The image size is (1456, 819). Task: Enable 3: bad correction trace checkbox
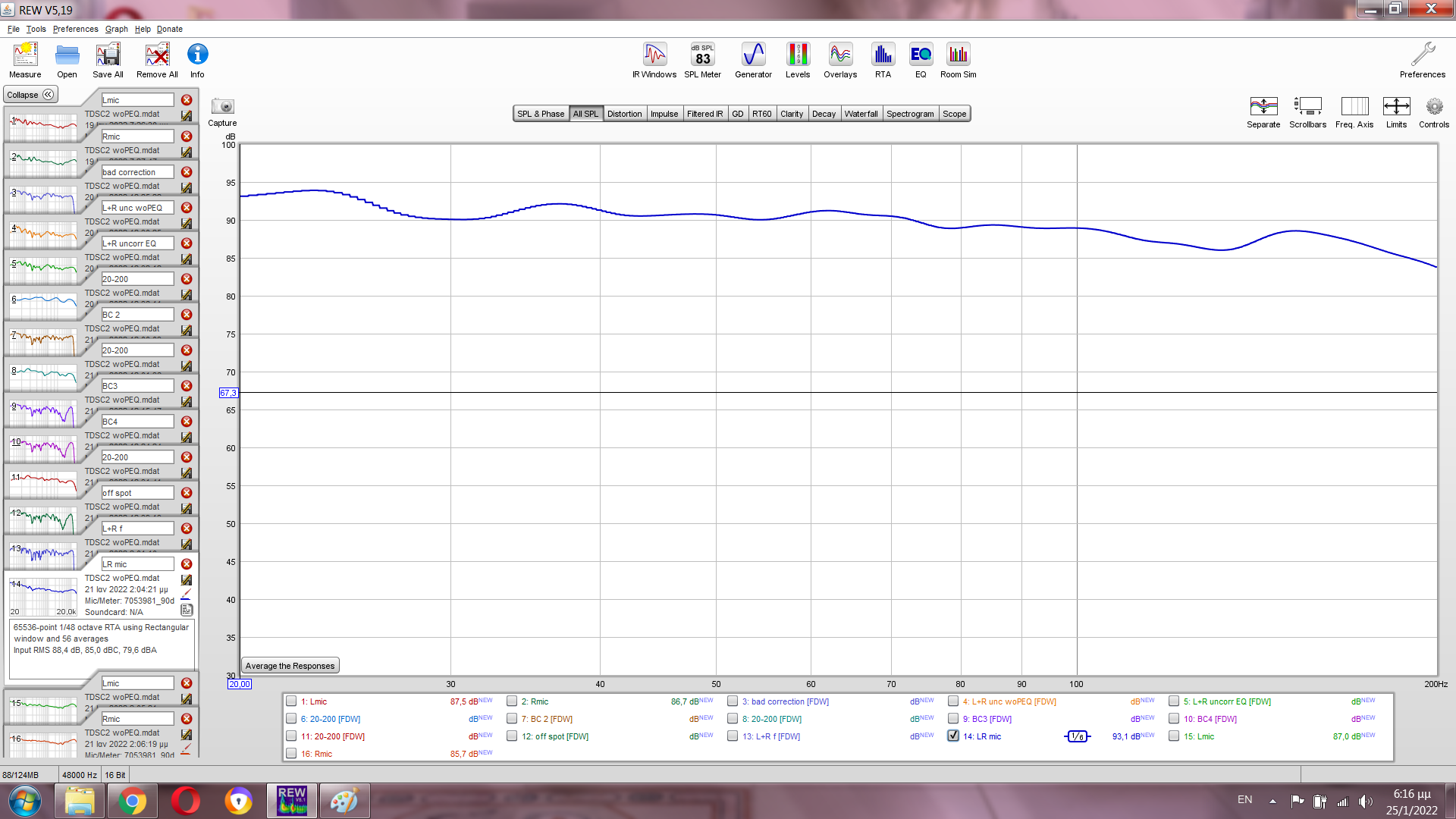tap(733, 701)
